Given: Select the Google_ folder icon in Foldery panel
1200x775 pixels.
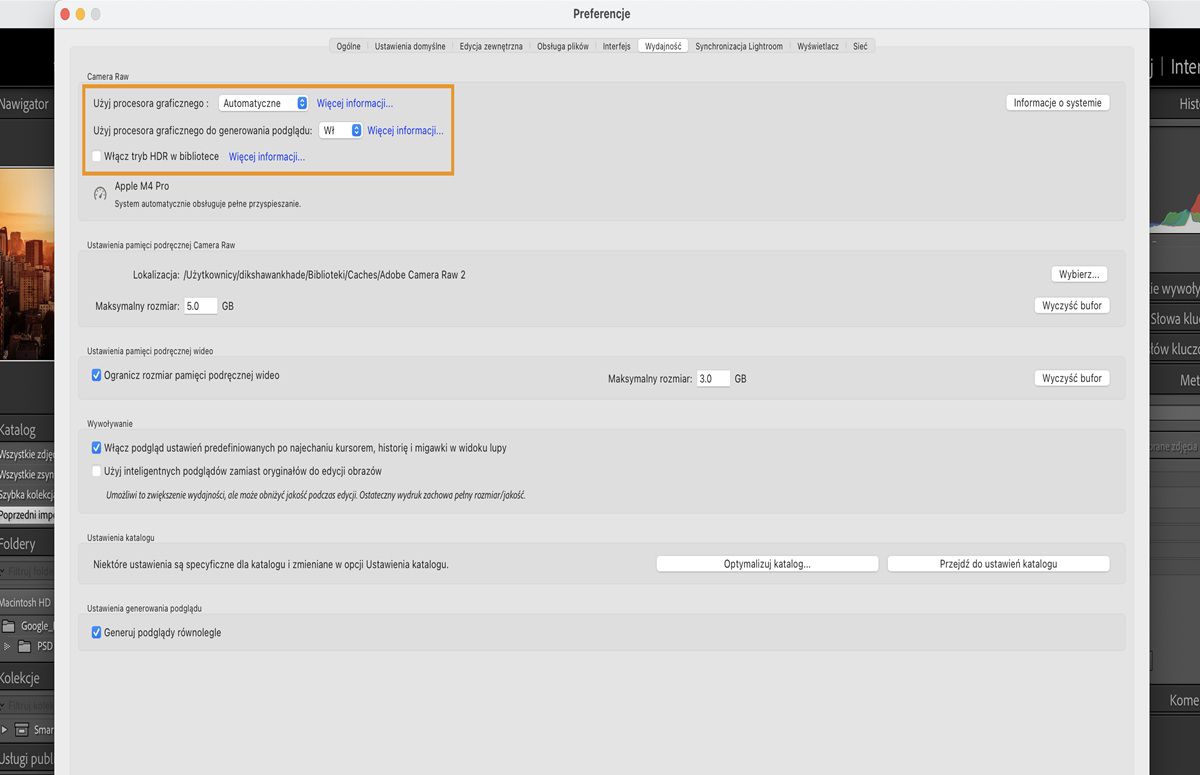Looking at the screenshot, I should click(x=8, y=626).
